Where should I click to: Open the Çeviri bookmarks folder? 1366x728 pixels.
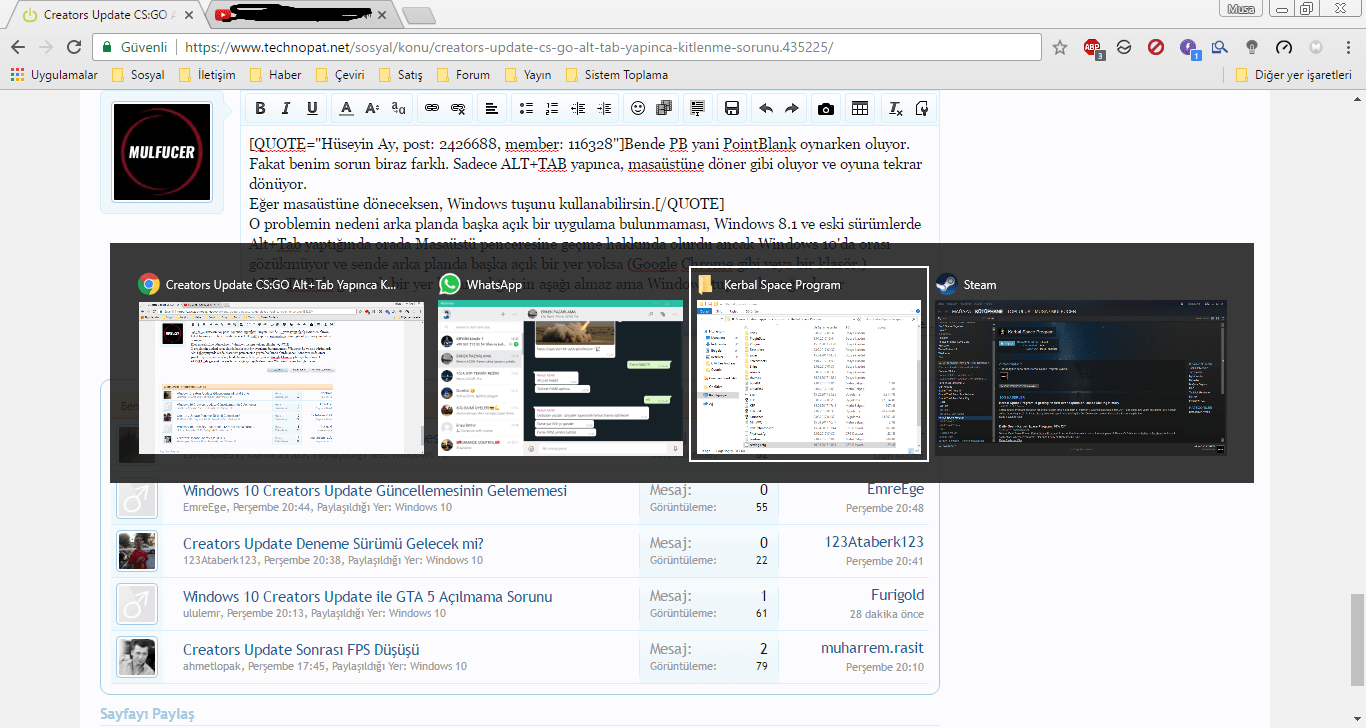point(340,75)
